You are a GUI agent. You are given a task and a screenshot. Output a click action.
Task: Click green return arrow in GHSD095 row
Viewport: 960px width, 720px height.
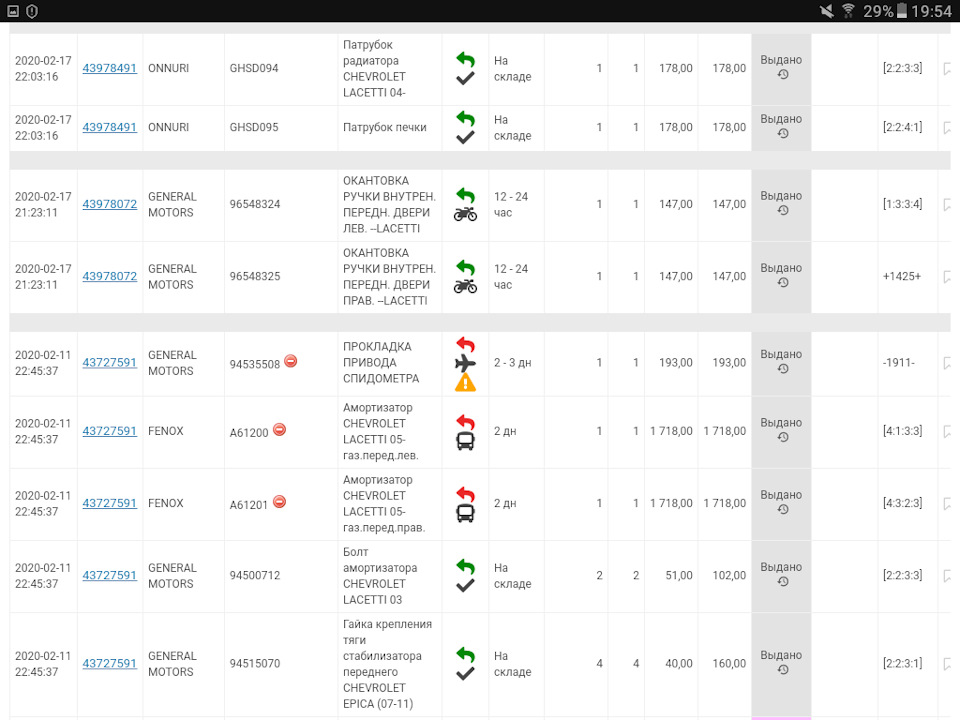(465, 118)
